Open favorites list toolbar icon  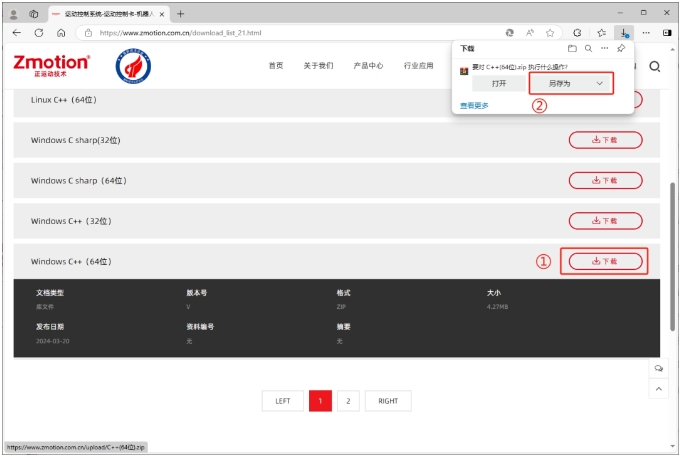click(x=602, y=33)
